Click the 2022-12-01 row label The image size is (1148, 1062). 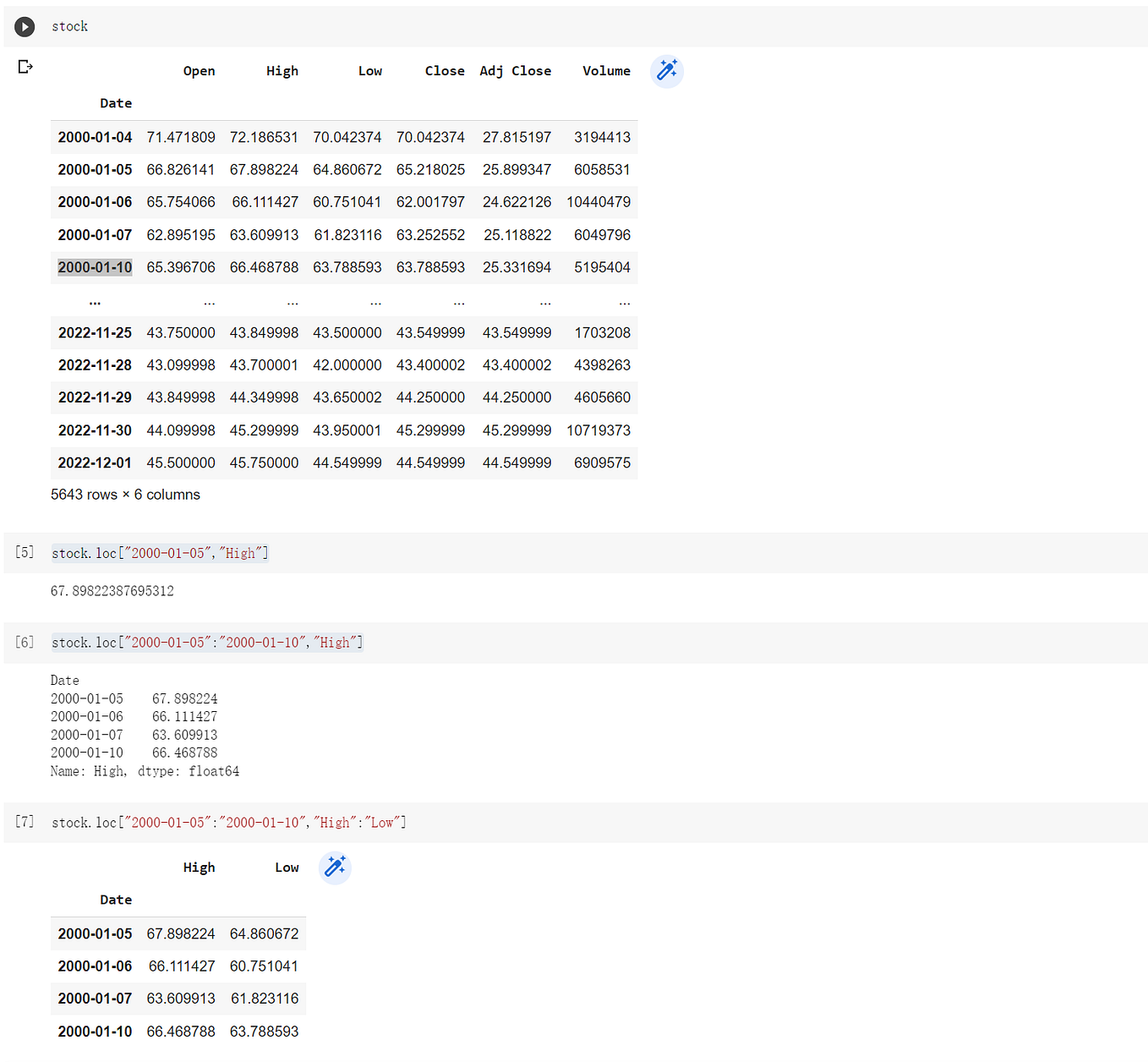click(94, 463)
